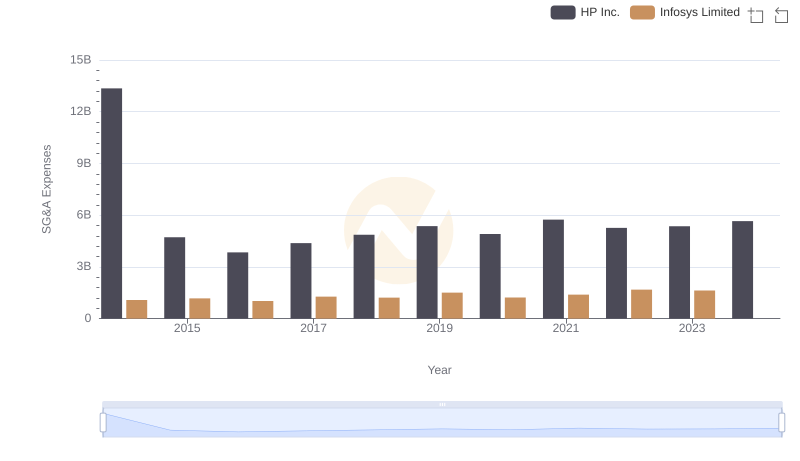Click the HP Inc. bar for 2015

point(174,278)
